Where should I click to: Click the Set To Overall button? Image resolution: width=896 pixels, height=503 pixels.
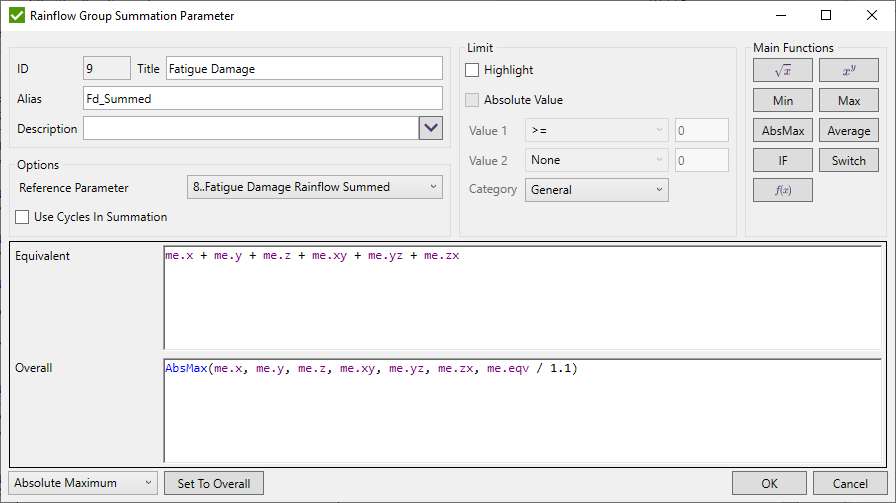[214, 483]
